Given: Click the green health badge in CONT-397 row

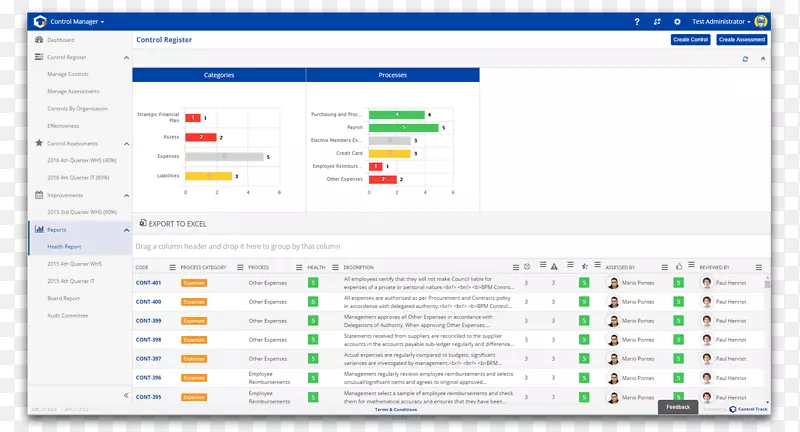Looking at the screenshot, I should [313, 359].
